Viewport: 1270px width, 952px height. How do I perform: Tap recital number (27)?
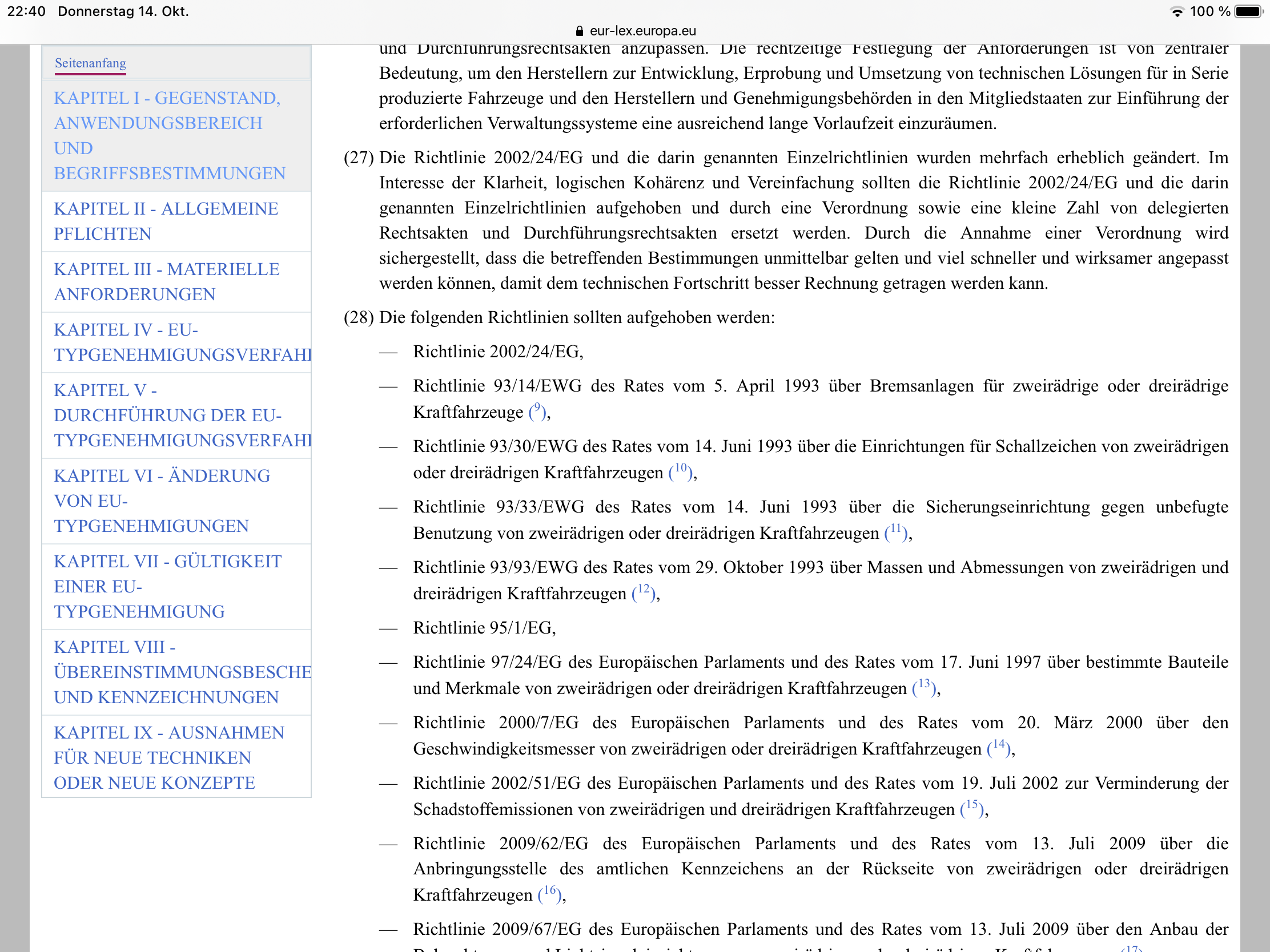coord(359,158)
